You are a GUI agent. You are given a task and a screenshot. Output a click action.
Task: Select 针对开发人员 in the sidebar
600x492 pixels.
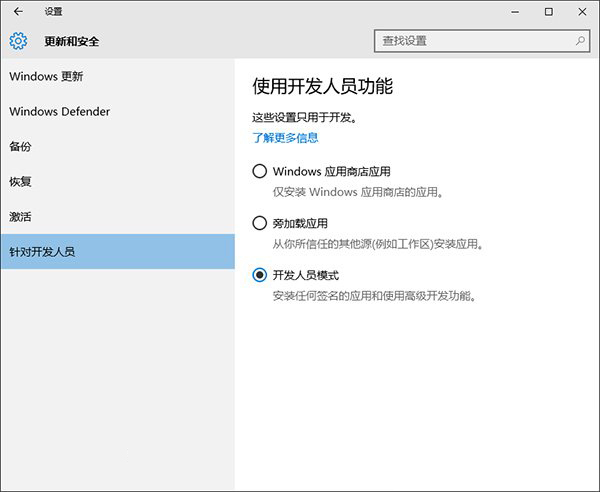coord(42,251)
